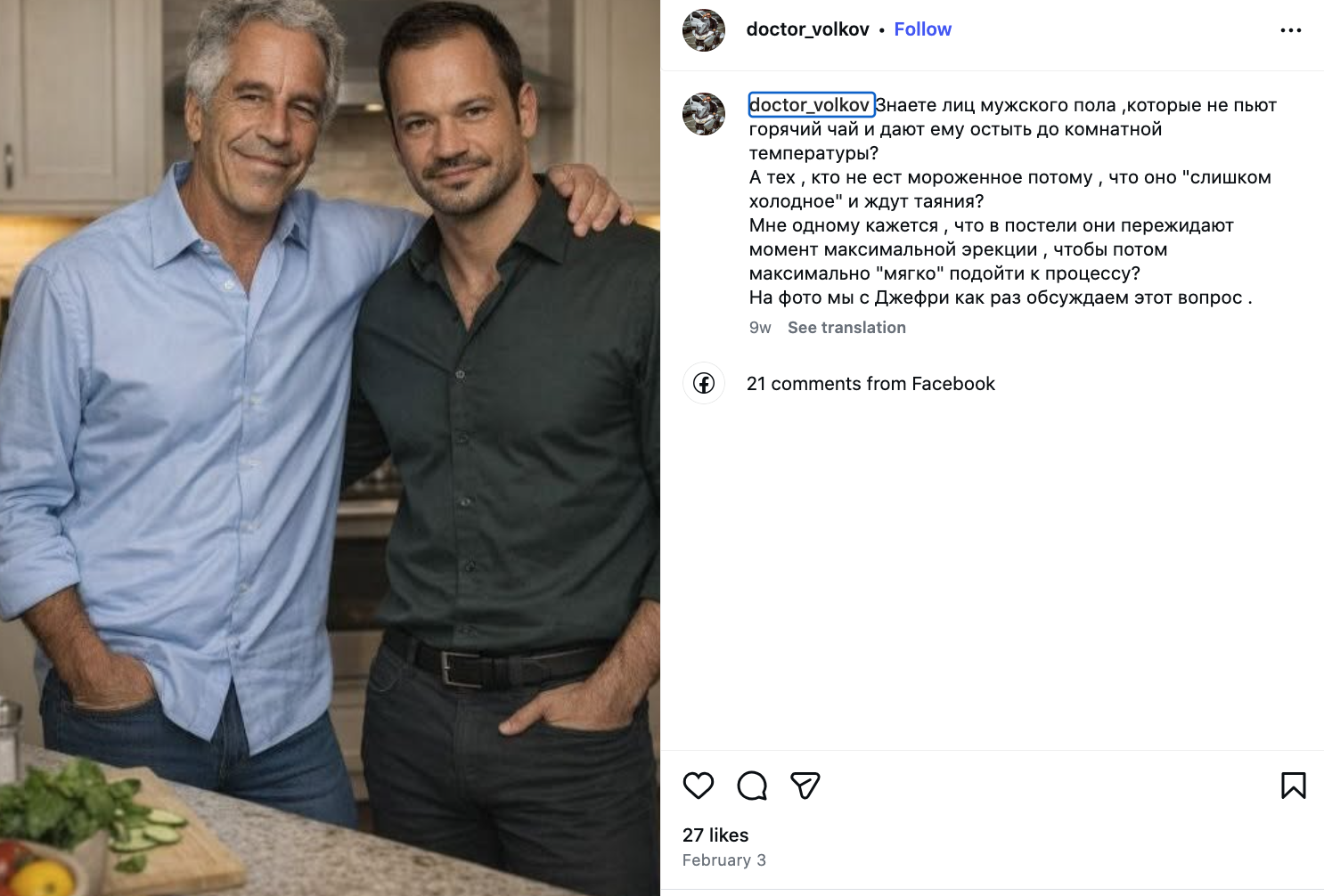Show caption translation via See translation

coord(846,328)
